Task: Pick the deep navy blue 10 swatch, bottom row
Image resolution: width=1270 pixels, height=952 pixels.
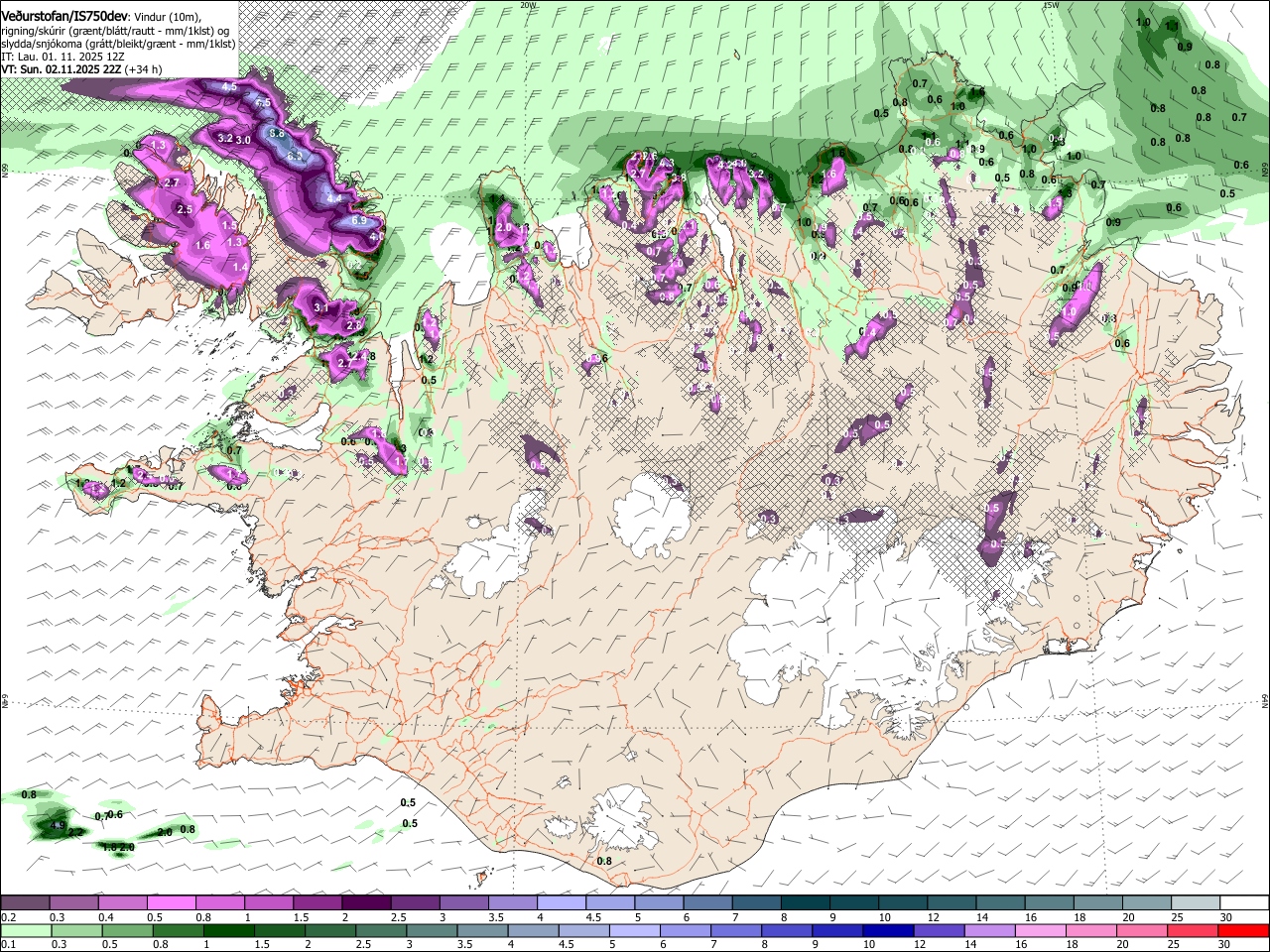Action: tap(888, 930)
